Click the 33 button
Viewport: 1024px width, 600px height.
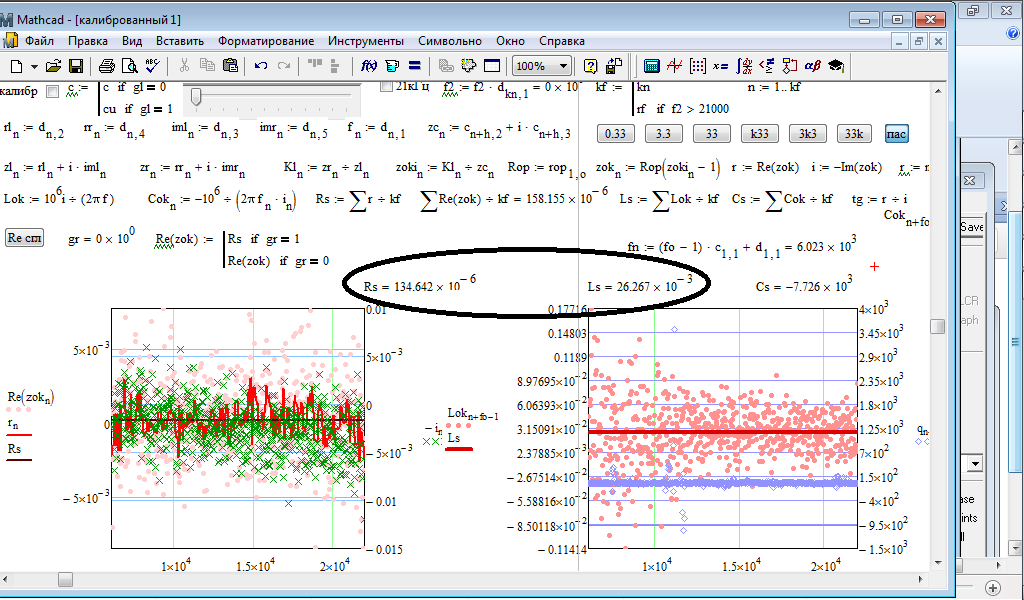(x=711, y=134)
